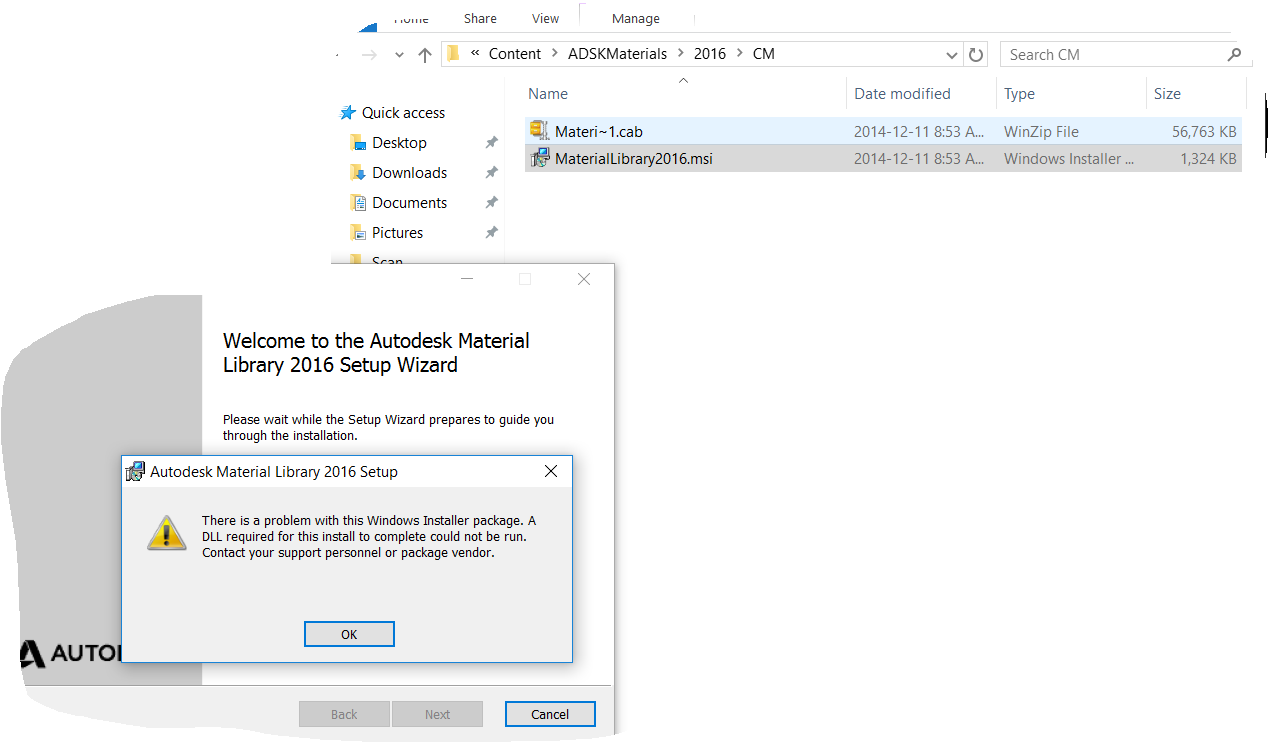The width and height of the screenshot is (1268, 743).
Task: Click the Desktop folder icon
Action: click(358, 143)
